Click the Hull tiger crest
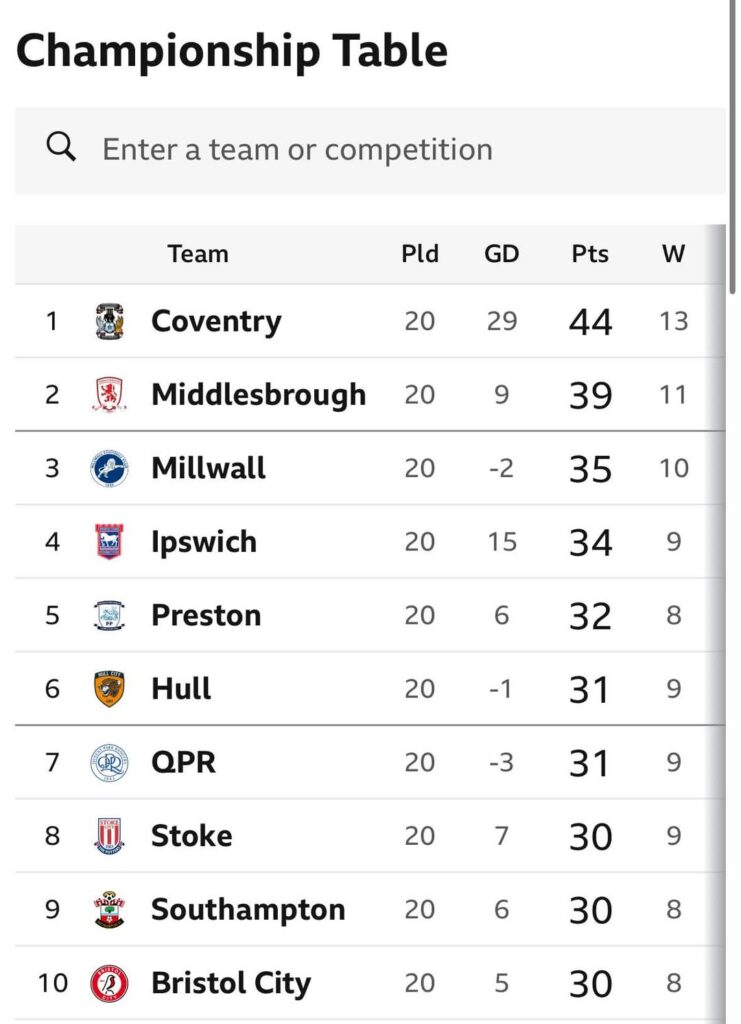The height and width of the screenshot is (1024, 741). click(109, 689)
